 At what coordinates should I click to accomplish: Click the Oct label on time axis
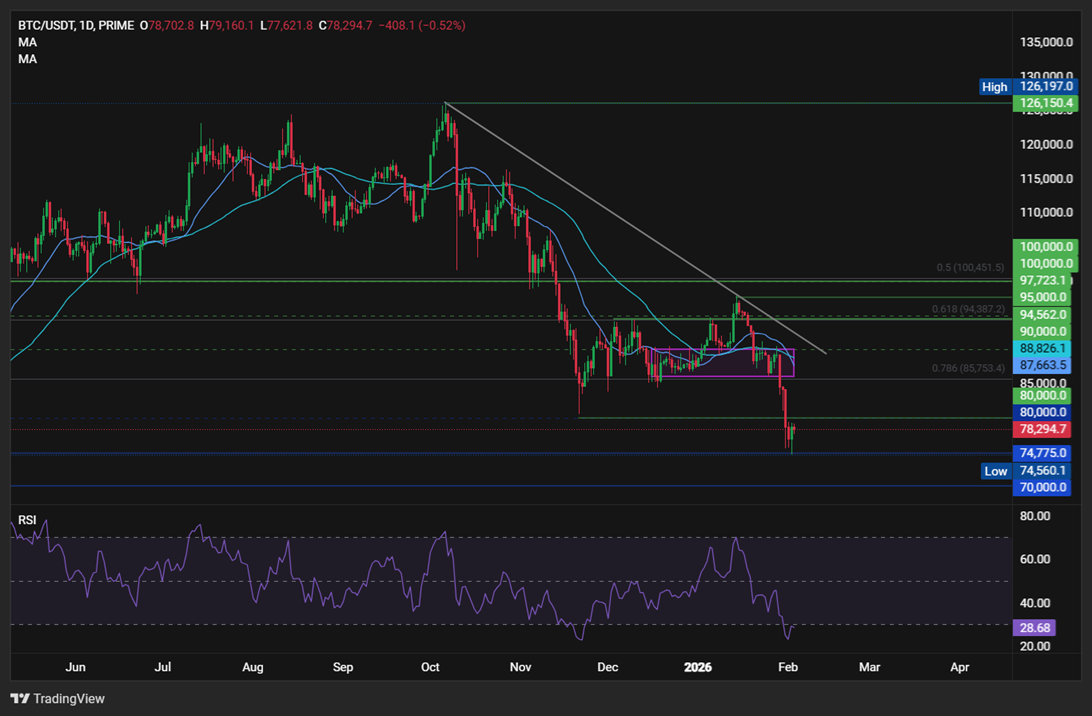coord(430,667)
